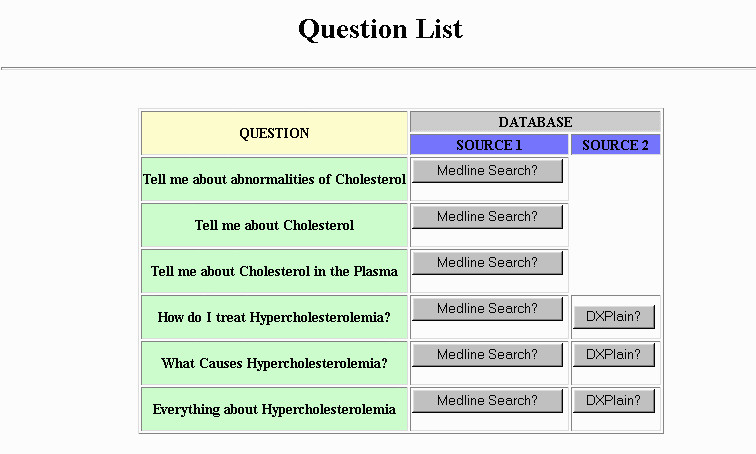Launch Medline Search for What Causes Hypercholesterolemia
The image size is (756, 454).
(487, 355)
